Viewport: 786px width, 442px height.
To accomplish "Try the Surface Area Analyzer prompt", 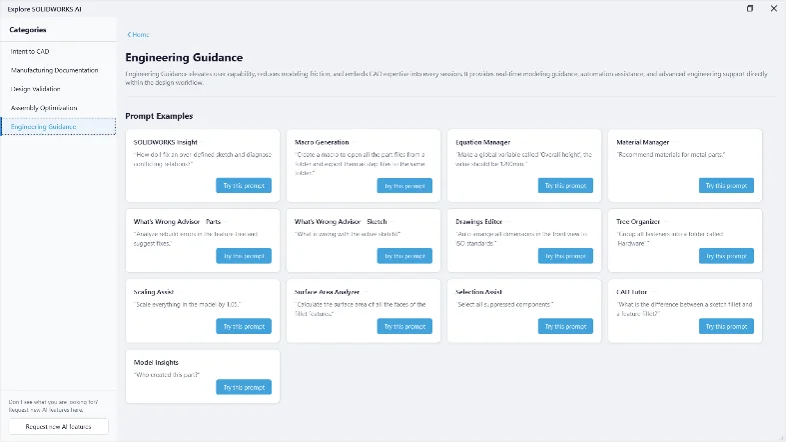I will [405, 326].
